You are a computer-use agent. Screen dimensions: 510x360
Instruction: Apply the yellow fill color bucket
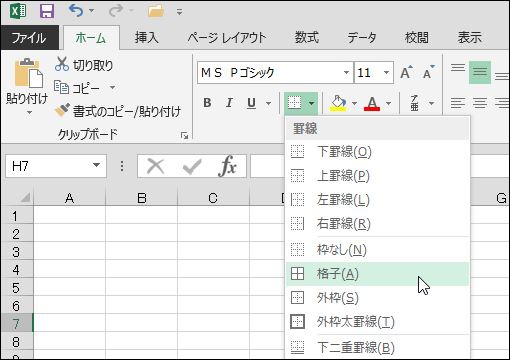(x=338, y=103)
